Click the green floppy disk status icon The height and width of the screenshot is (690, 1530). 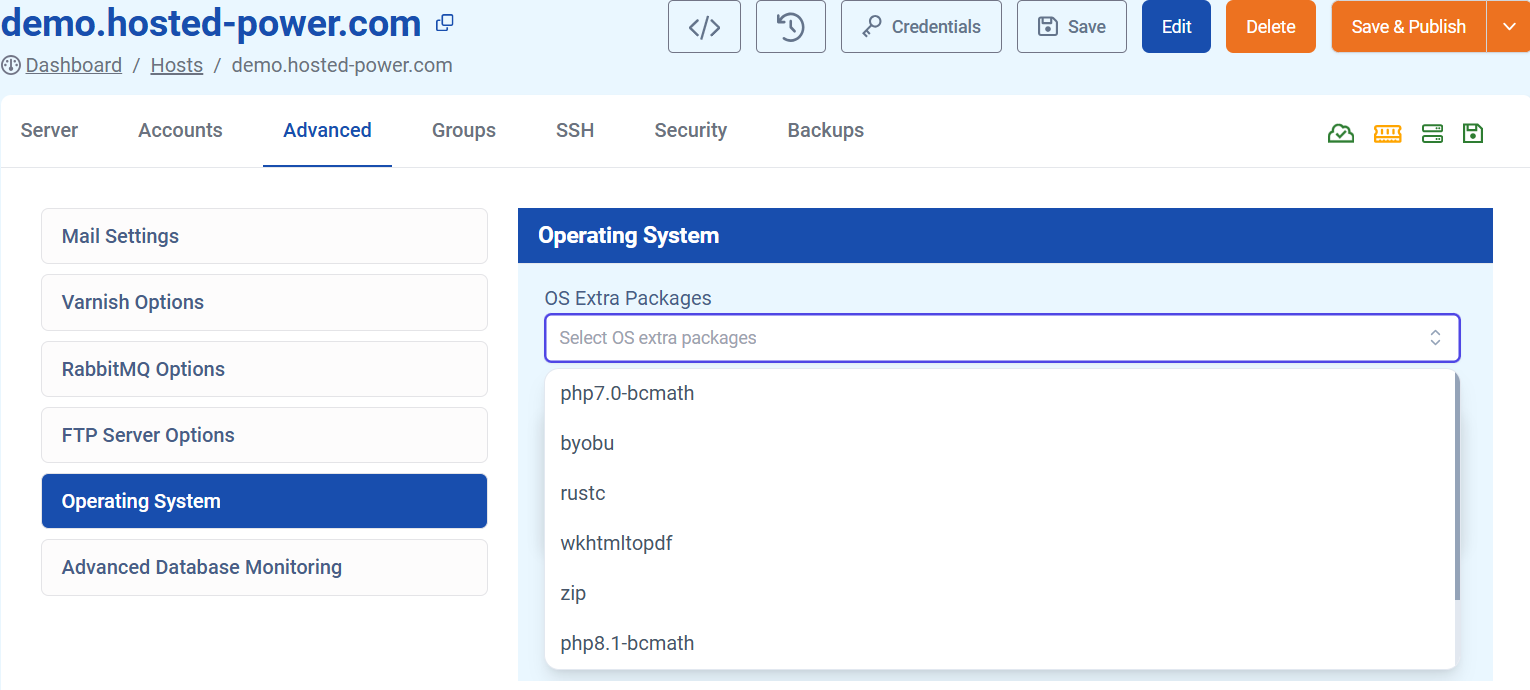pos(1472,133)
